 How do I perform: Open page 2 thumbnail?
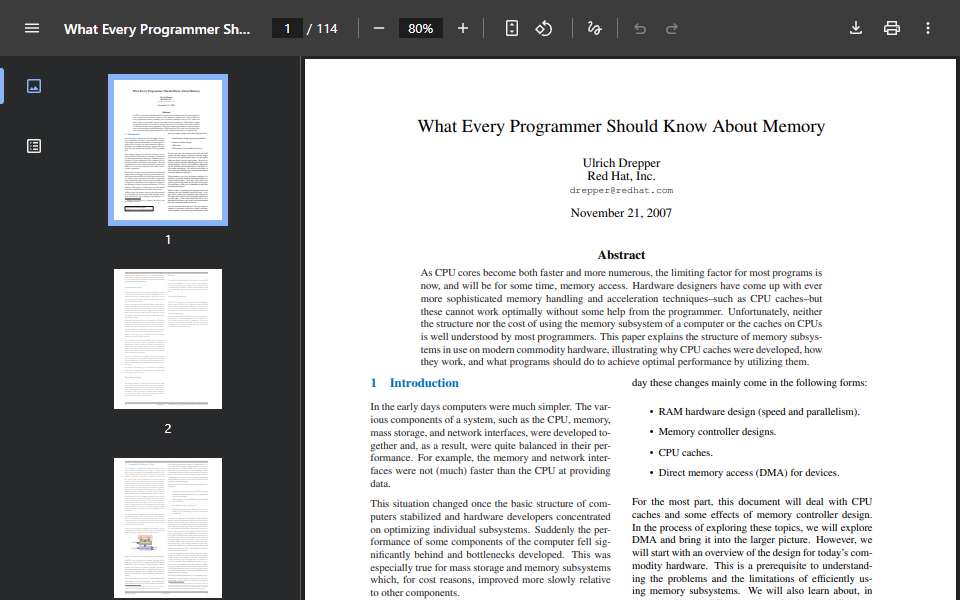[168, 339]
